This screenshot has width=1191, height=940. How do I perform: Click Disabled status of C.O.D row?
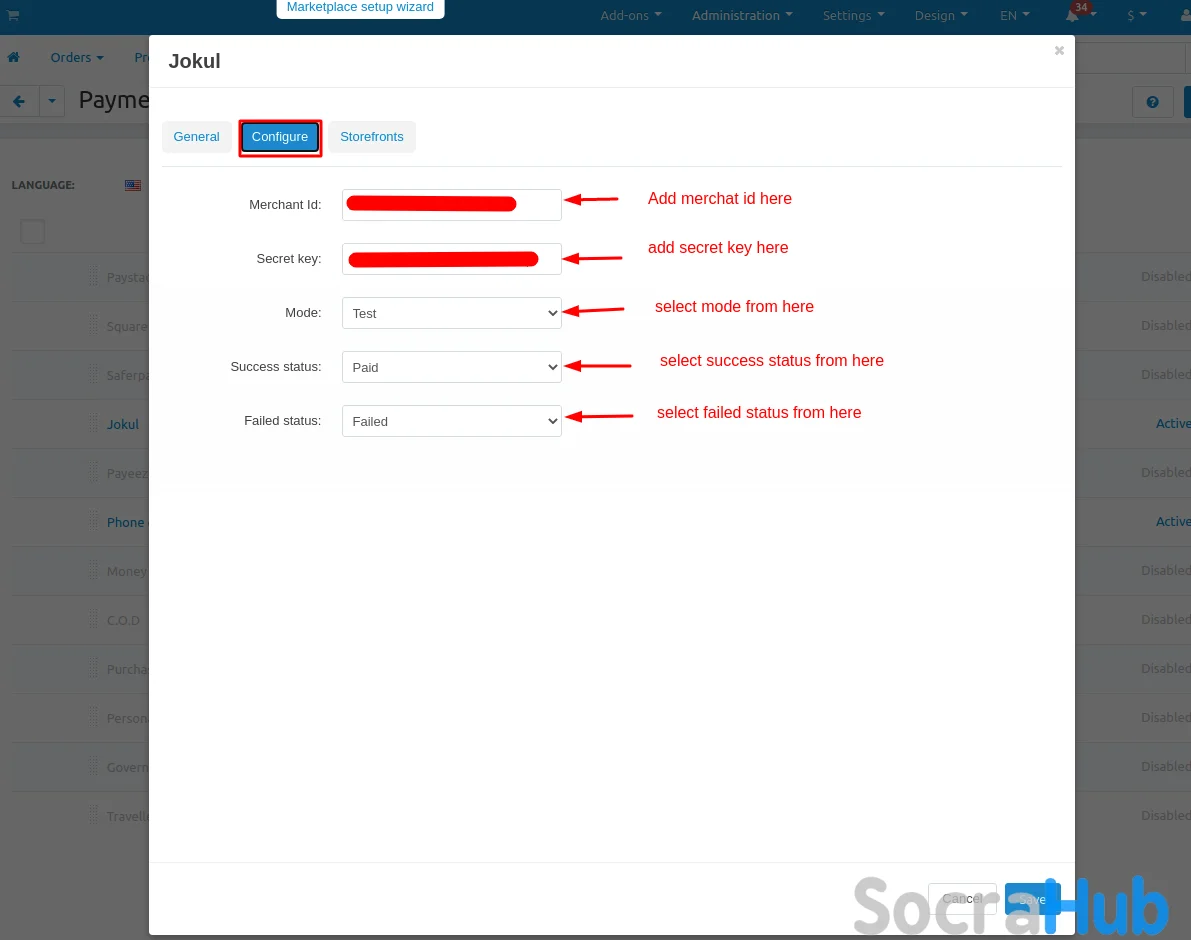tap(1165, 620)
